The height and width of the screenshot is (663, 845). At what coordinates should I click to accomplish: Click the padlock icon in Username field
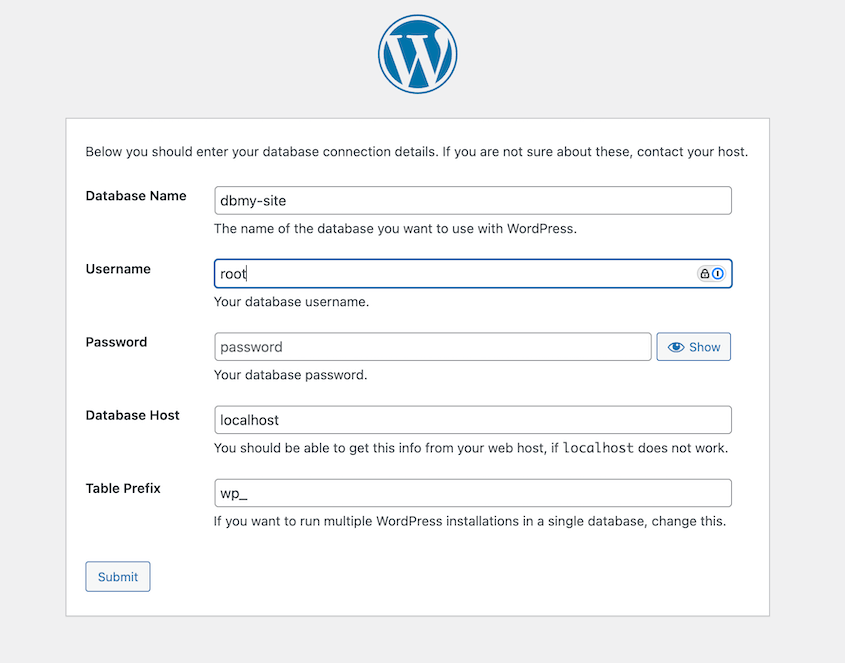[704, 274]
